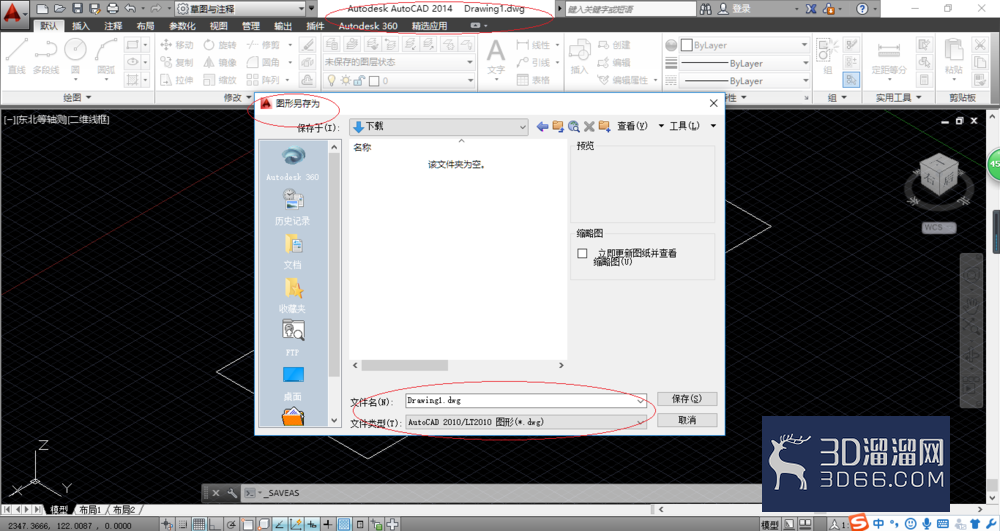
Task: Toggle object snap in the status bar
Action: (247, 525)
